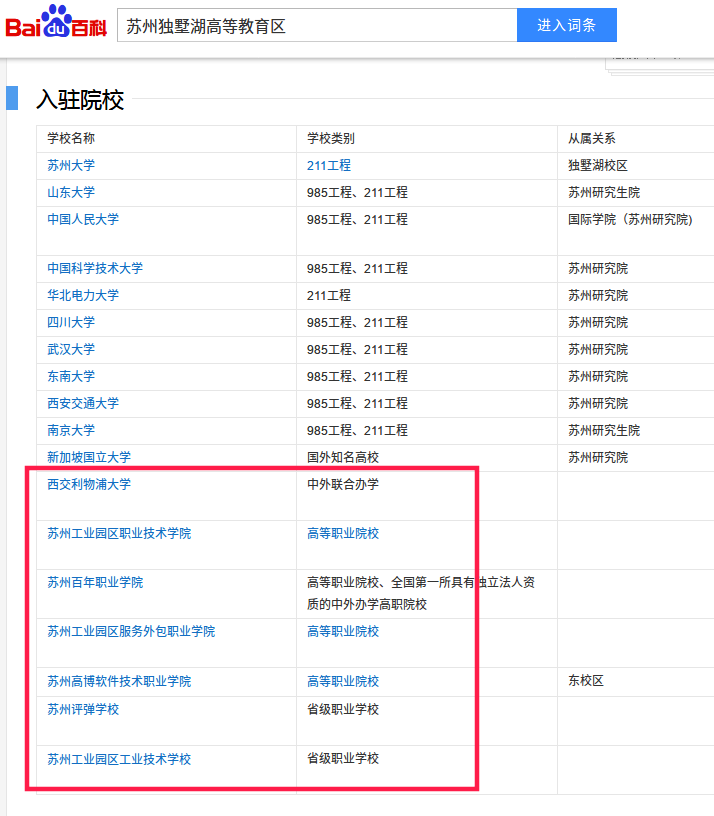Open the 华北电力大学 link

[x=83, y=295]
